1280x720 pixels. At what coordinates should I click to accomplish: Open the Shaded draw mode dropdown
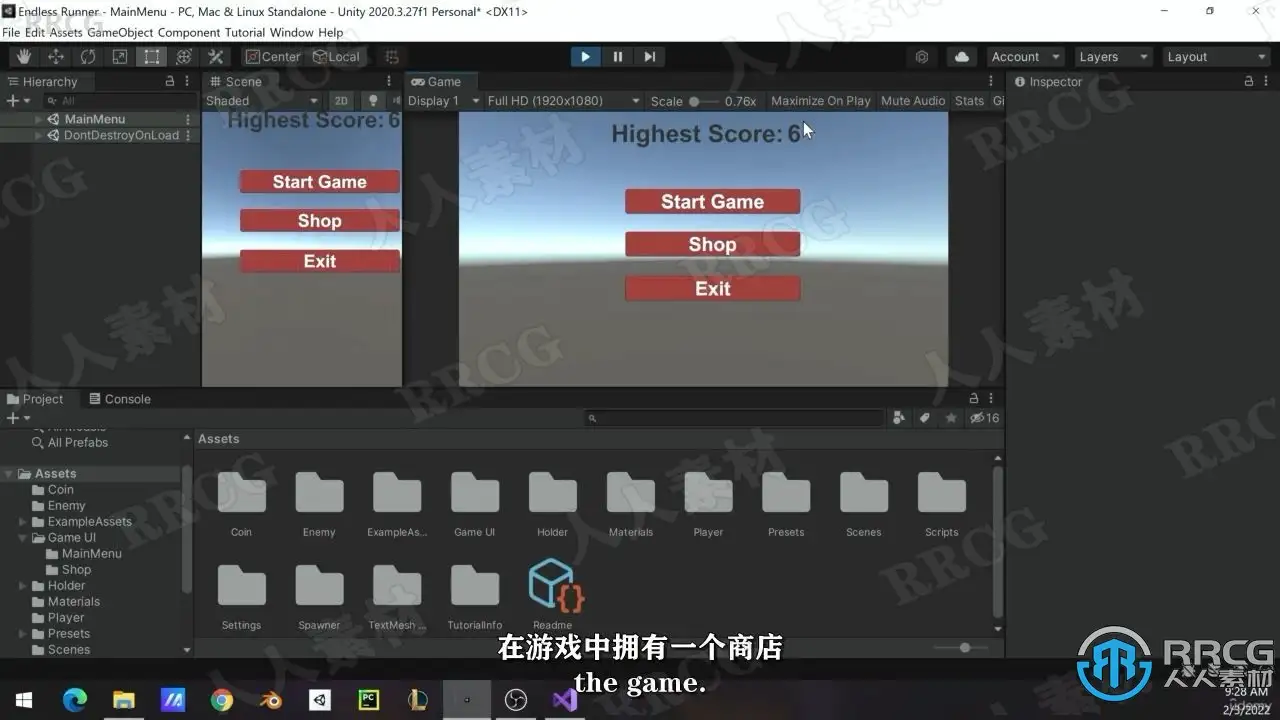(262, 101)
